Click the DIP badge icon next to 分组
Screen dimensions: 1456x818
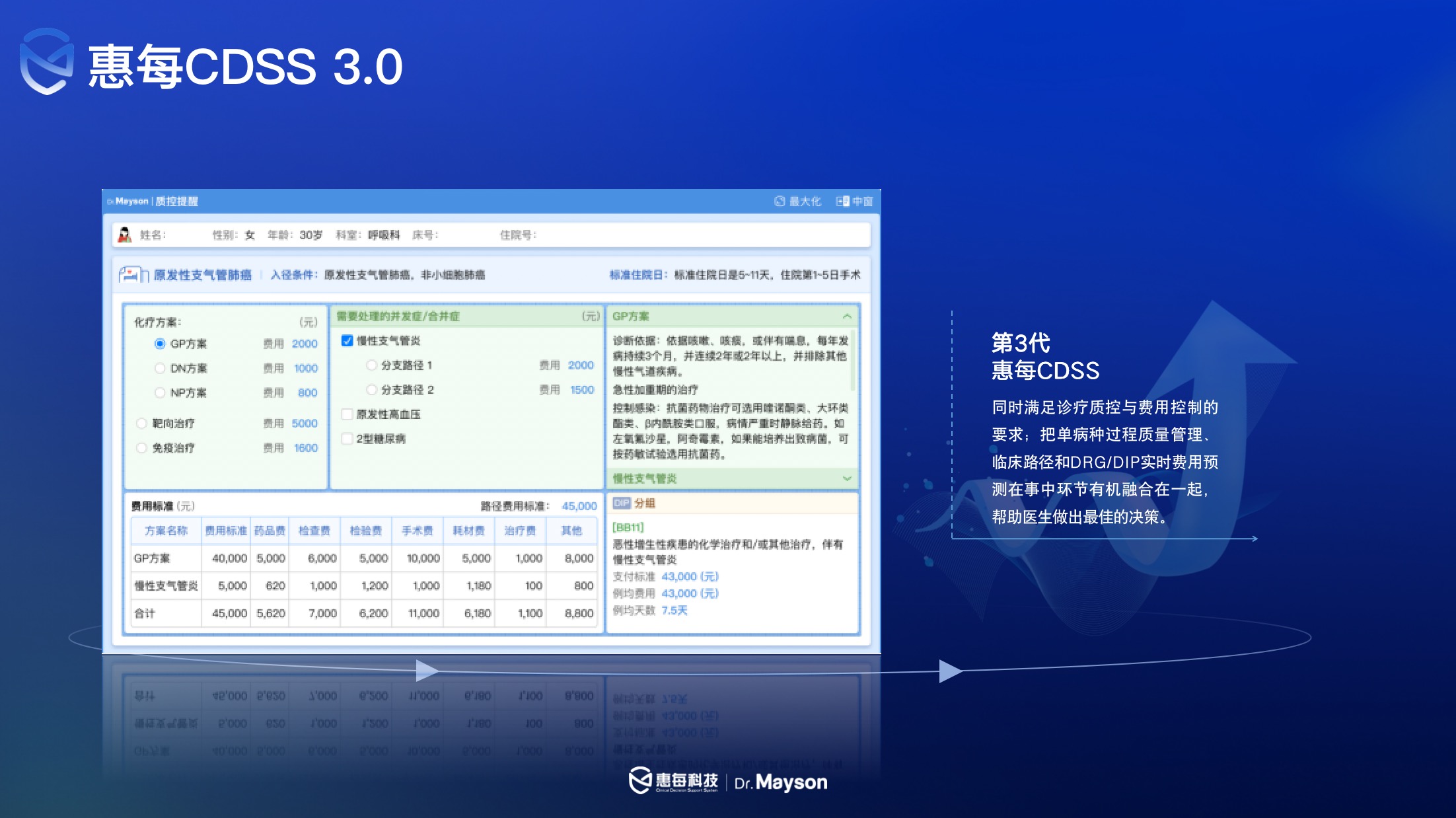click(x=622, y=503)
